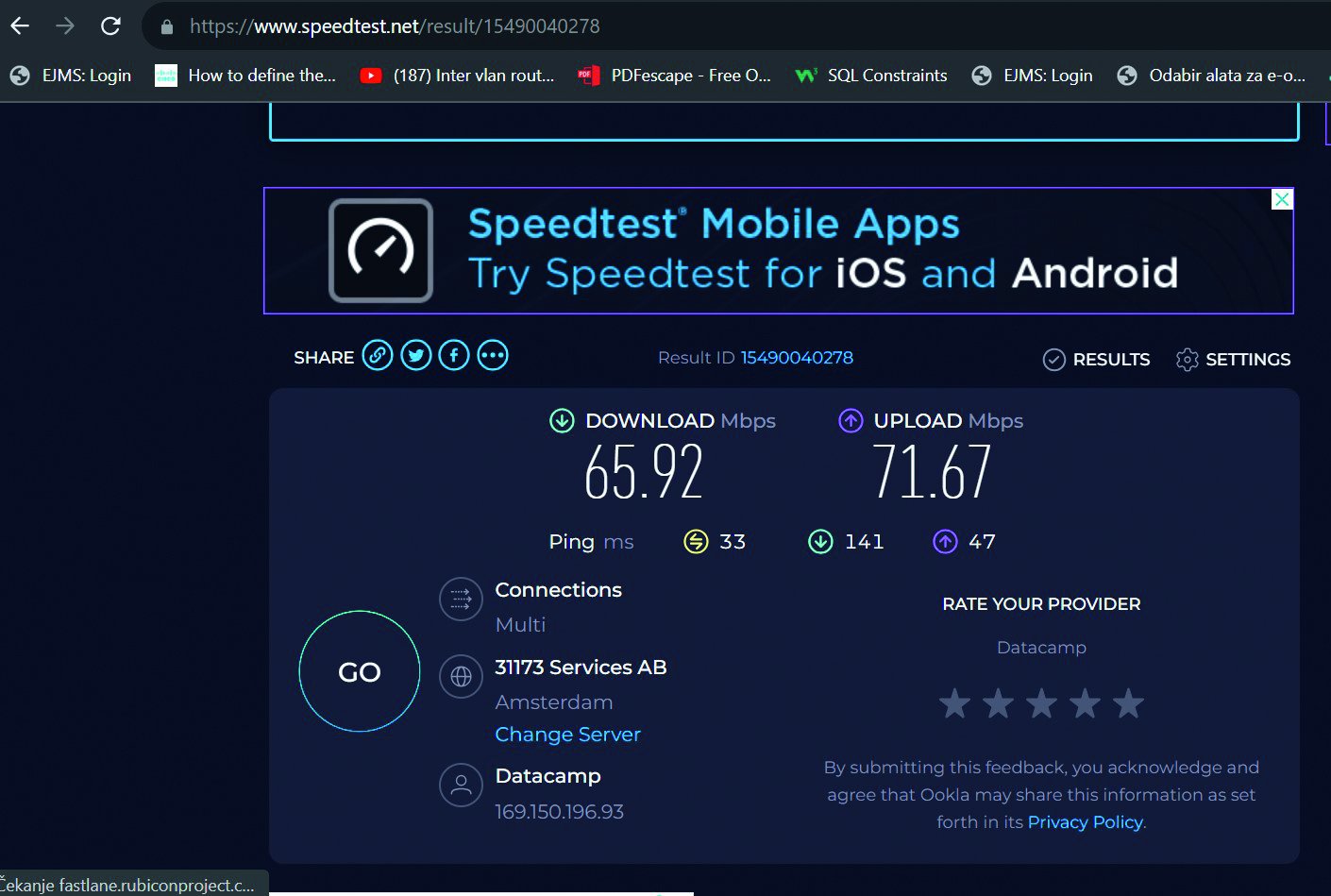Image resolution: width=1331 pixels, height=896 pixels.
Task: Rate provider one star
Action: tap(954, 702)
